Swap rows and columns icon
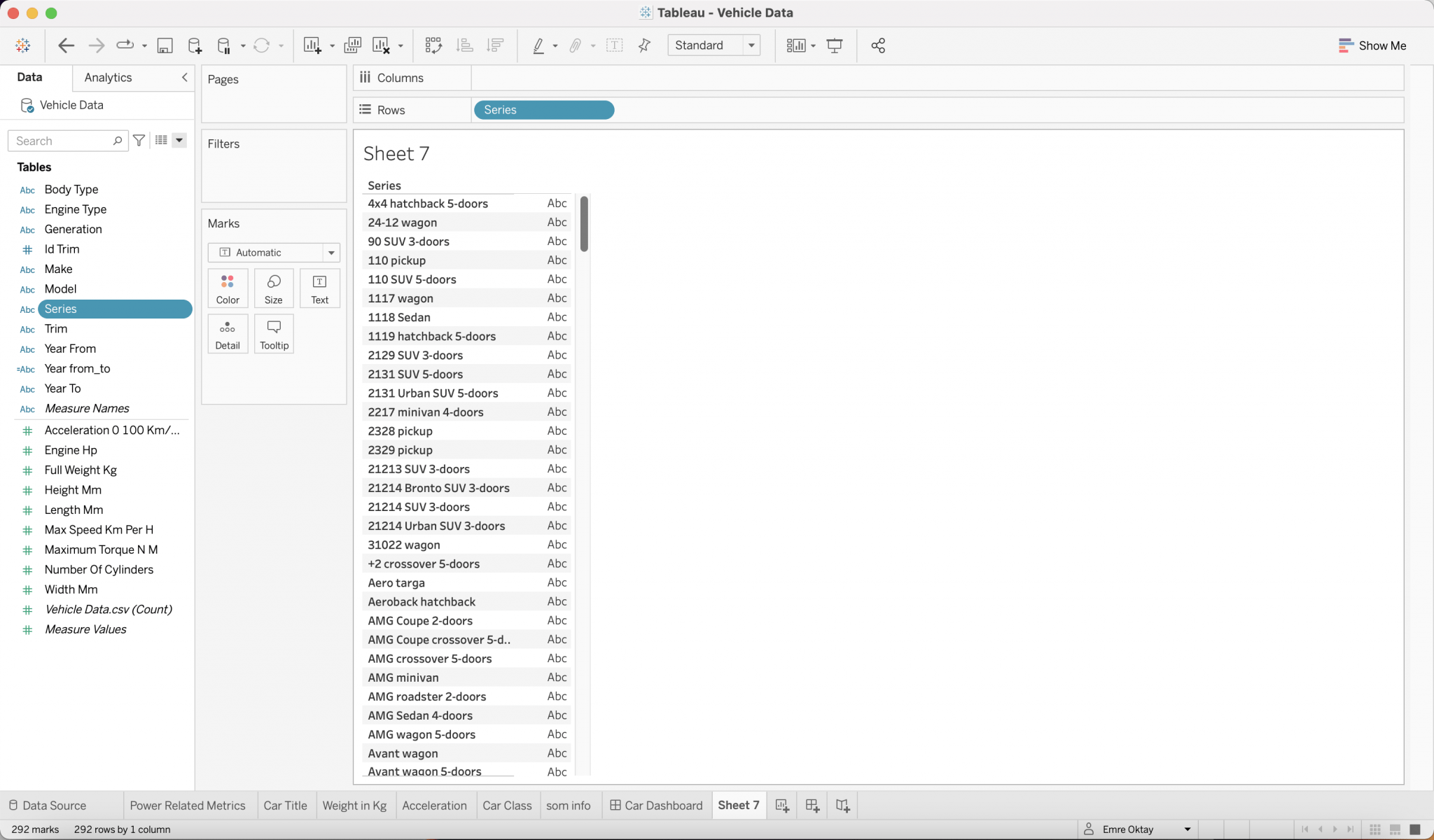The height and width of the screenshot is (840, 1434). (433, 45)
